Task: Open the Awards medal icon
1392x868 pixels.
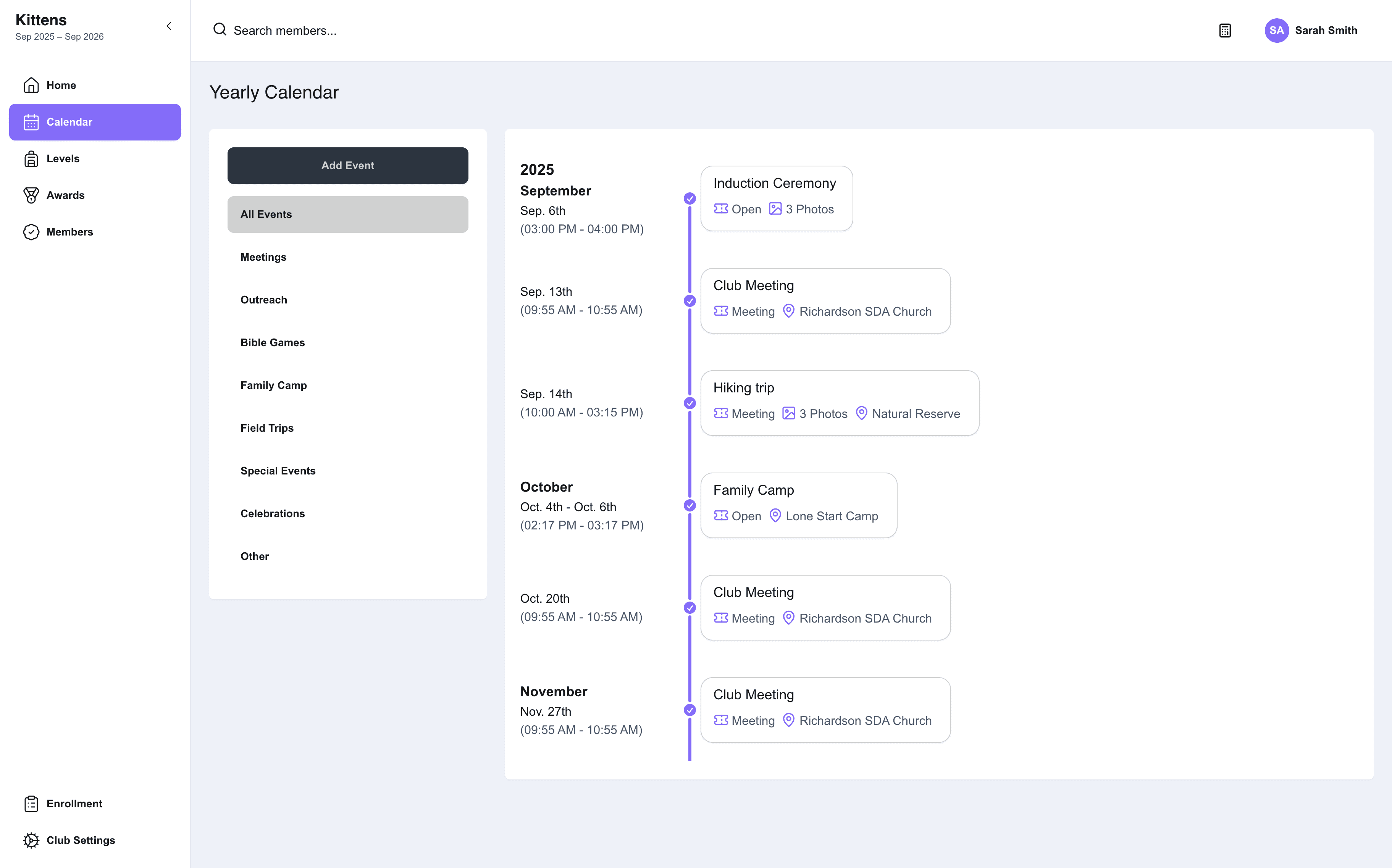Action: click(x=31, y=195)
